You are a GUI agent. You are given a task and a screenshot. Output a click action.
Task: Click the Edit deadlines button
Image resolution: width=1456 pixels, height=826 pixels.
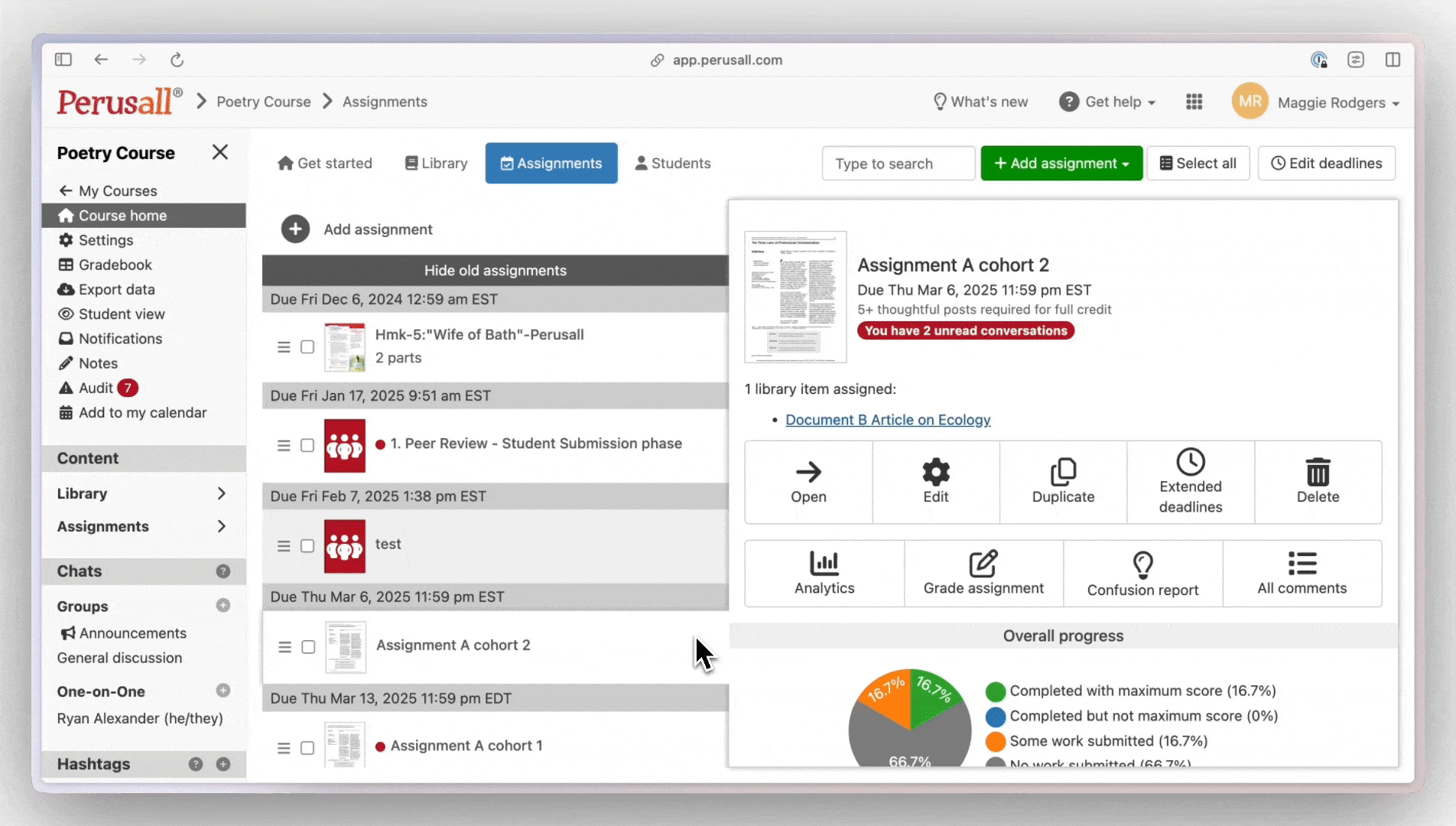pyautogui.click(x=1326, y=164)
